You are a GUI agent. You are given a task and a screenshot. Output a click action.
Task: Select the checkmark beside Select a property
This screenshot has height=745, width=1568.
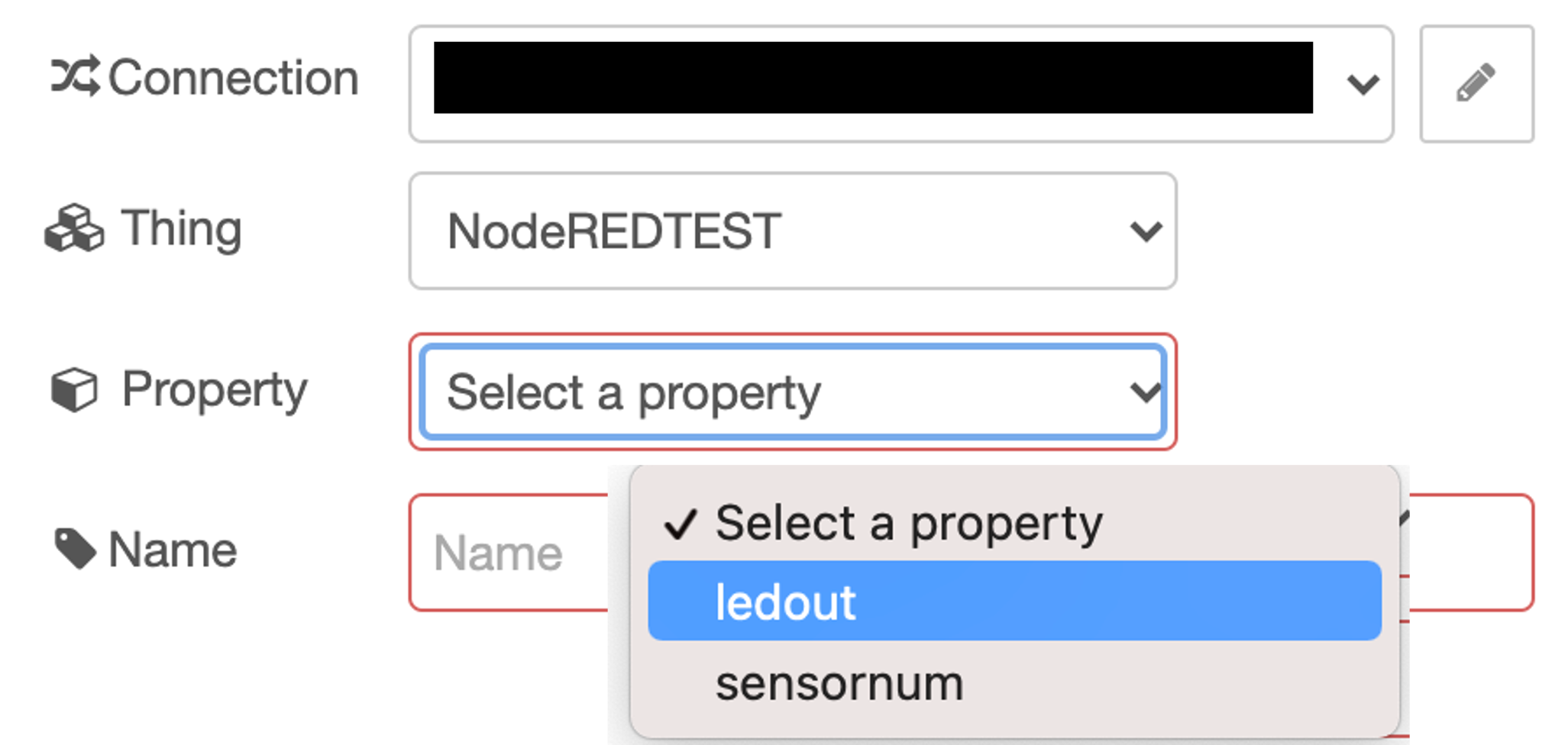pyautogui.click(x=680, y=524)
